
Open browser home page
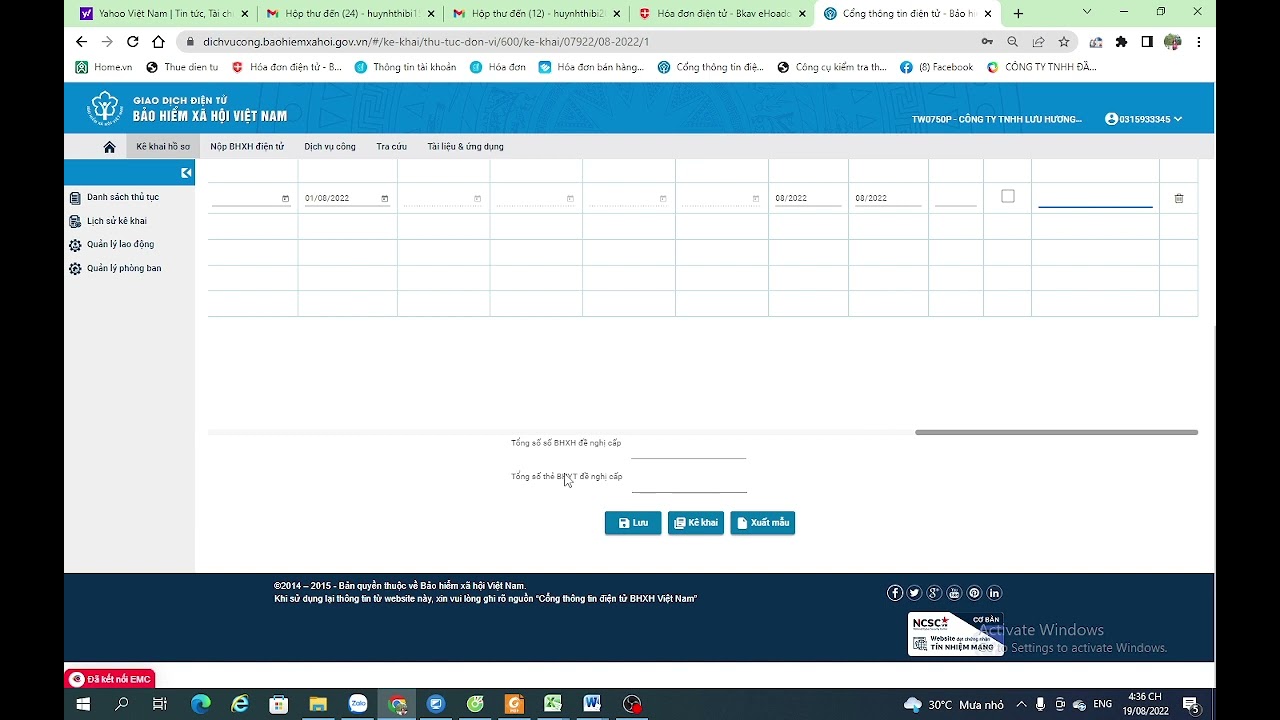click(x=158, y=42)
